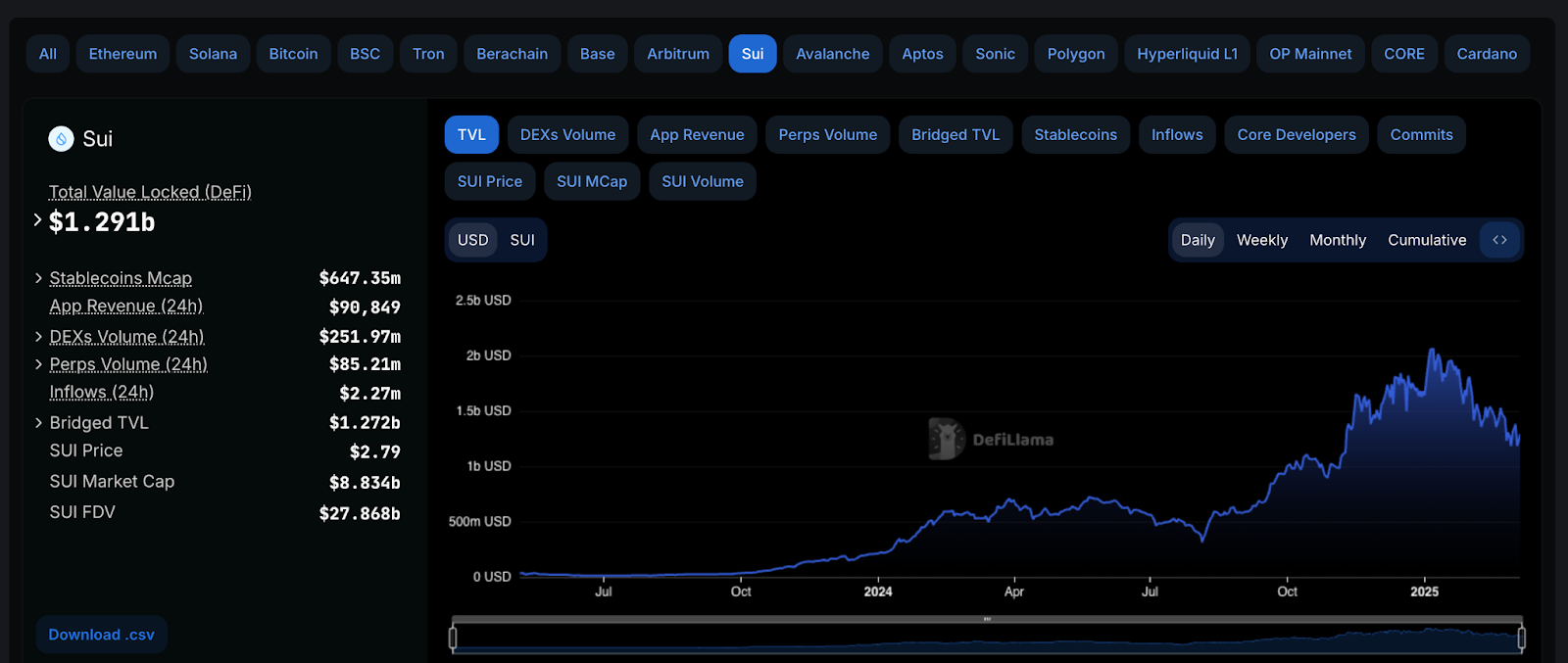The width and height of the screenshot is (1568, 663).
Task: Switch to the BSC chain tab
Action: (x=366, y=54)
